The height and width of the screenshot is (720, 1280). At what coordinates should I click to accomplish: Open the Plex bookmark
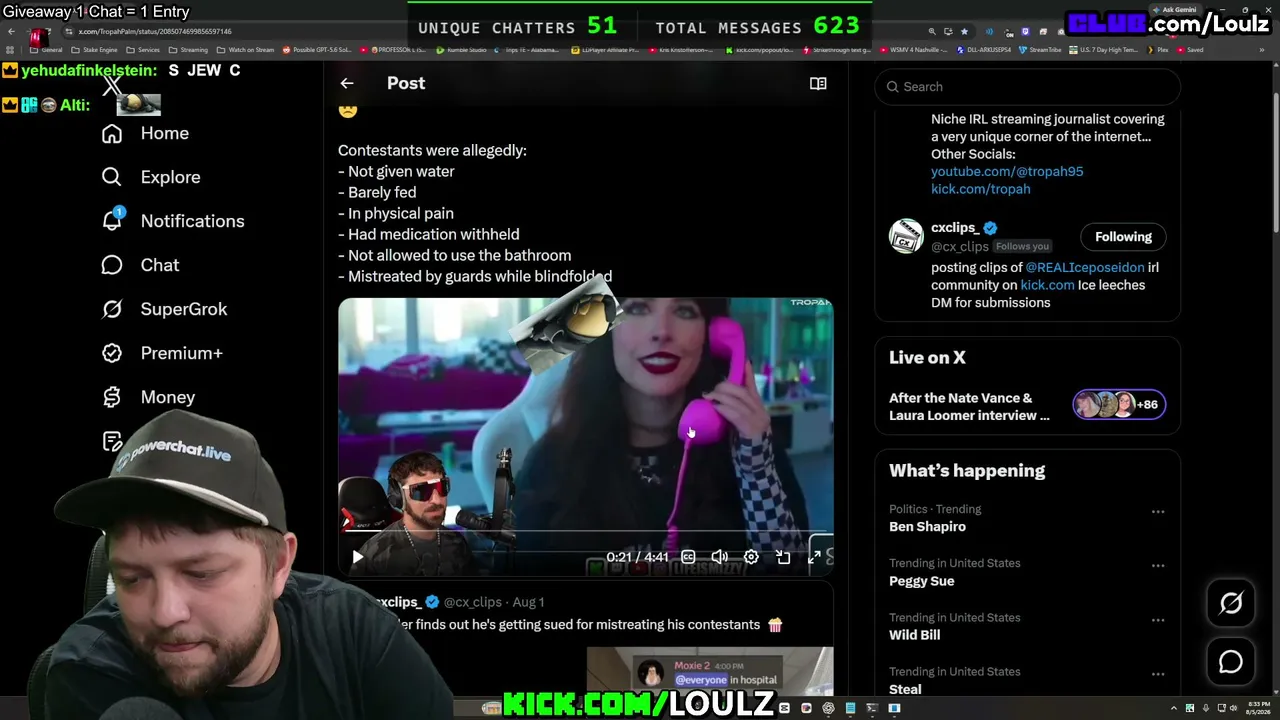click(x=1160, y=49)
